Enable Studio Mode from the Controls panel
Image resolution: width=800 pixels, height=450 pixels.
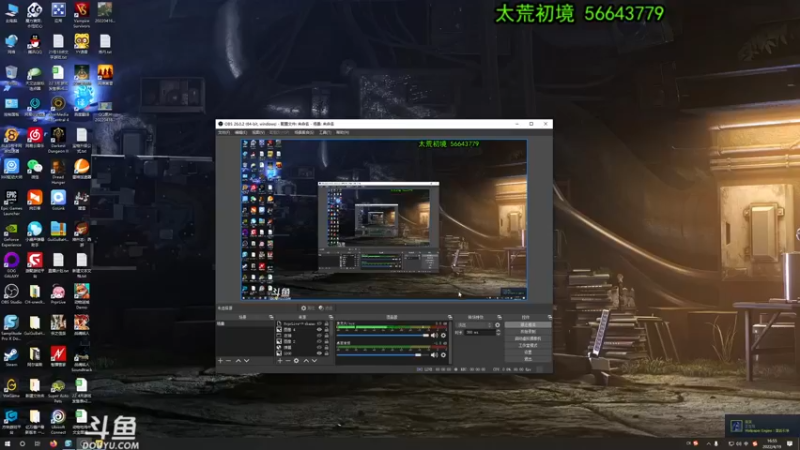pyautogui.click(x=528, y=345)
